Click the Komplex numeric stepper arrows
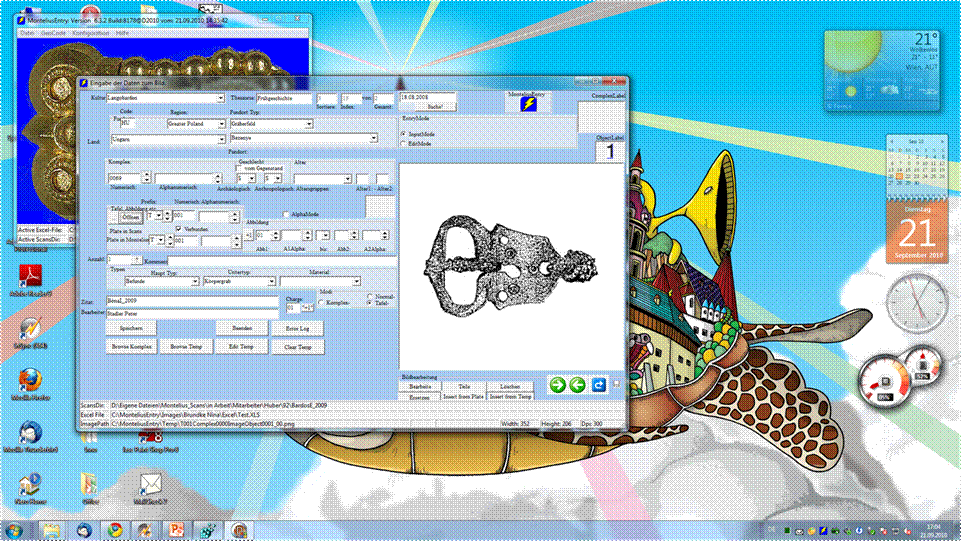Image resolution: width=961 pixels, height=541 pixels. point(146,178)
